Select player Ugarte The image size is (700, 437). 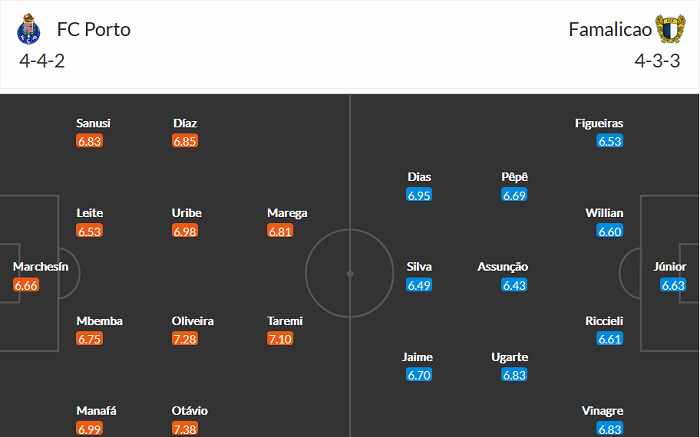point(515,357)
